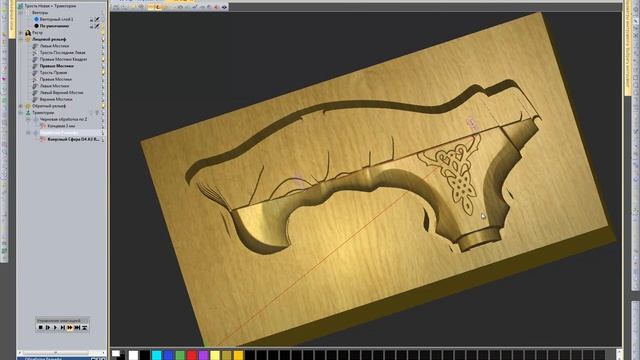640x360 pixels.
Task: Select relief layer Трость Последняя Левая
Action: (x=62, y=53)
